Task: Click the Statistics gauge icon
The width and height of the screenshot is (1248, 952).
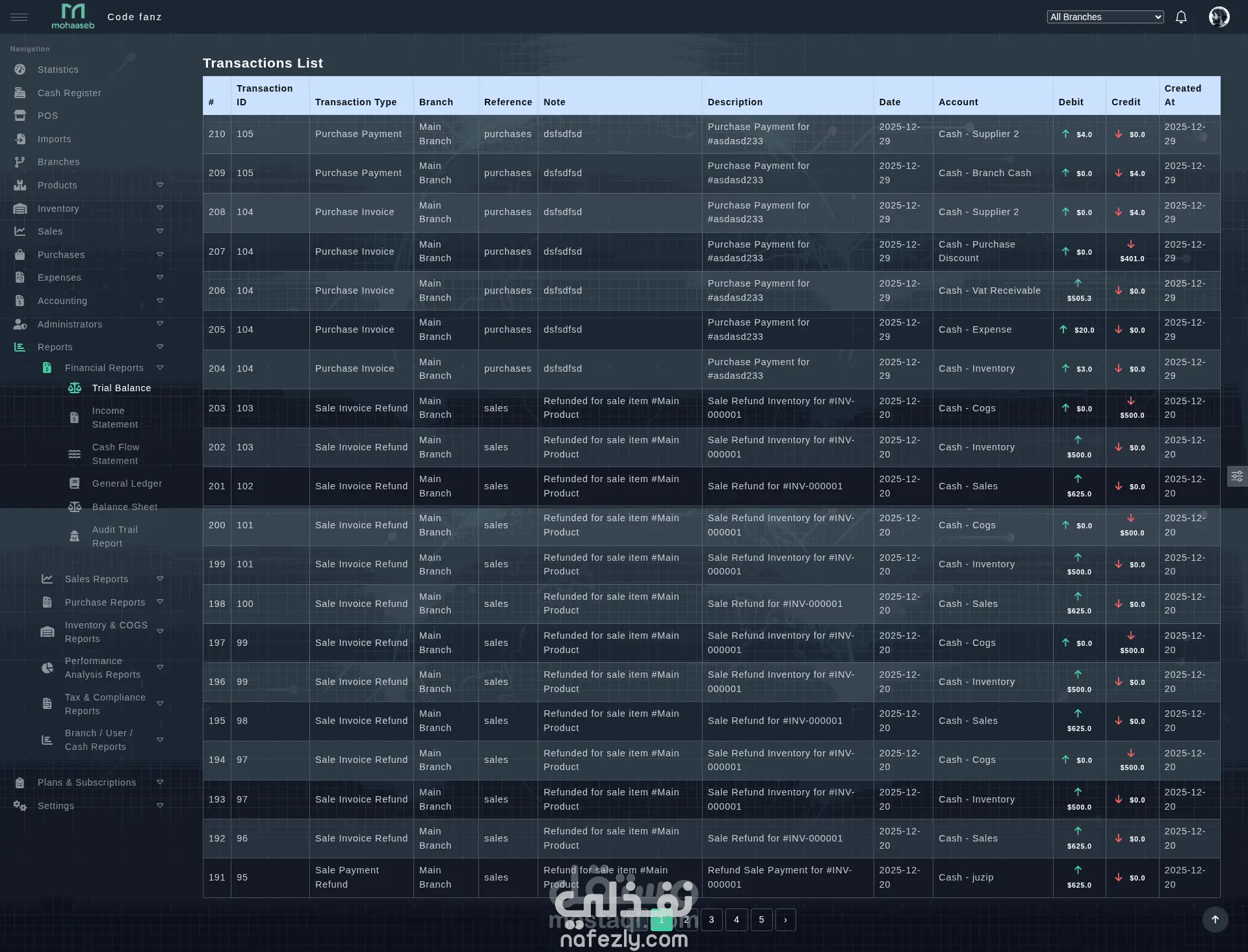Action: pyautogui.click(x=20, y=70)
